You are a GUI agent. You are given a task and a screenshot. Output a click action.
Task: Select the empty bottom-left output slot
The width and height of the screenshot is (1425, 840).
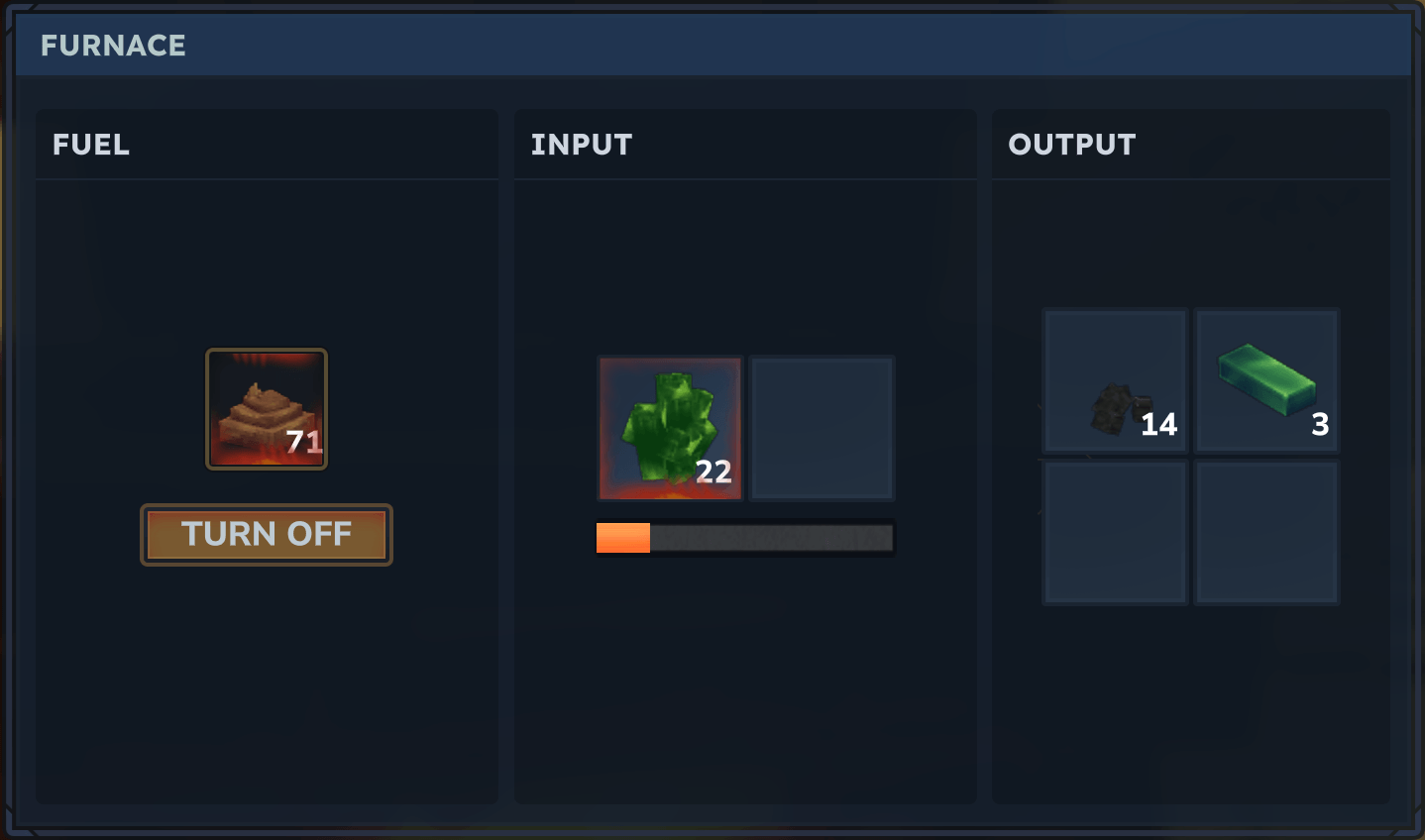pos(1116,532)
